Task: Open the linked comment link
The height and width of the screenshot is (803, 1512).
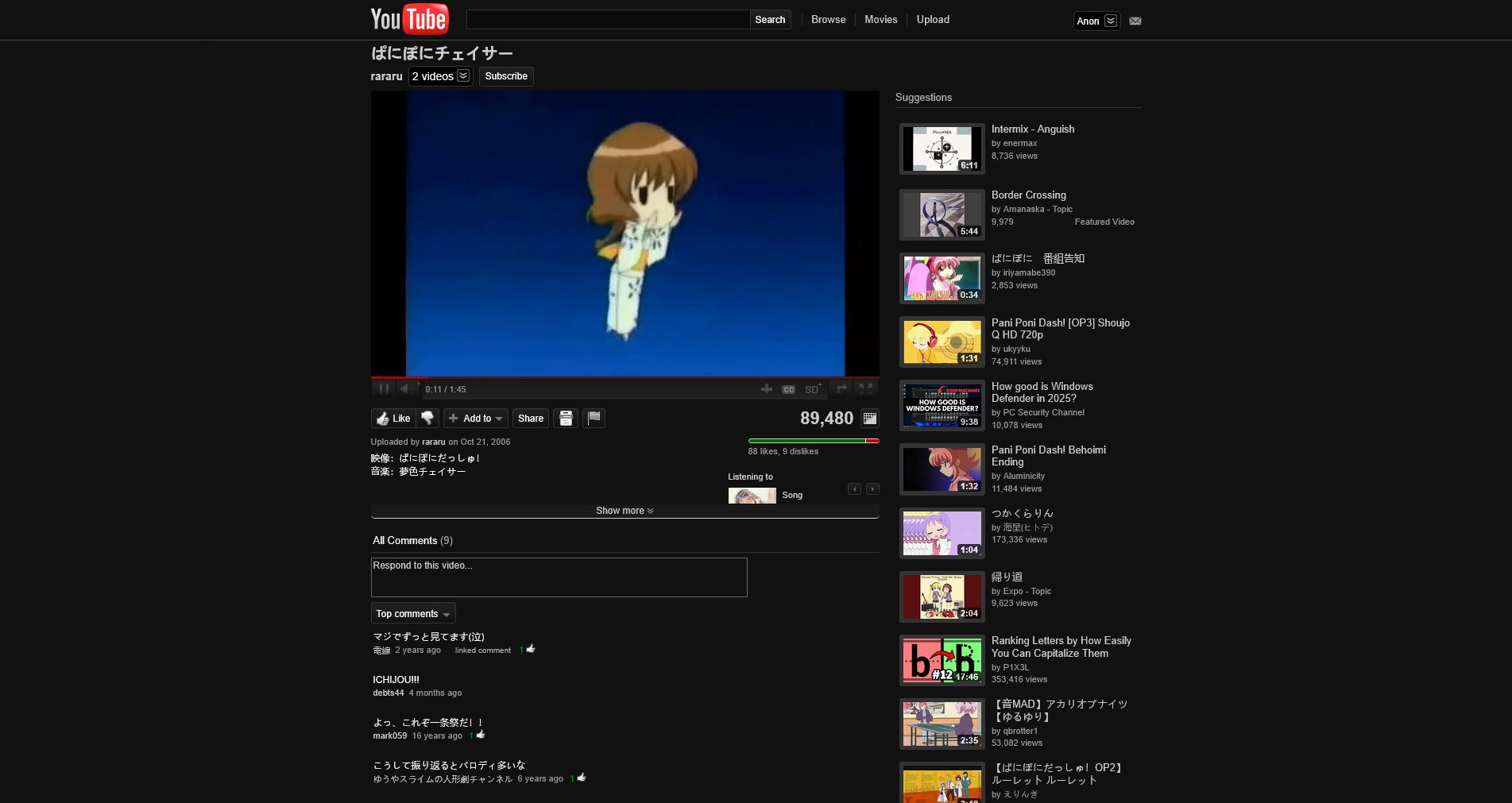Action: tap(482, 650)
